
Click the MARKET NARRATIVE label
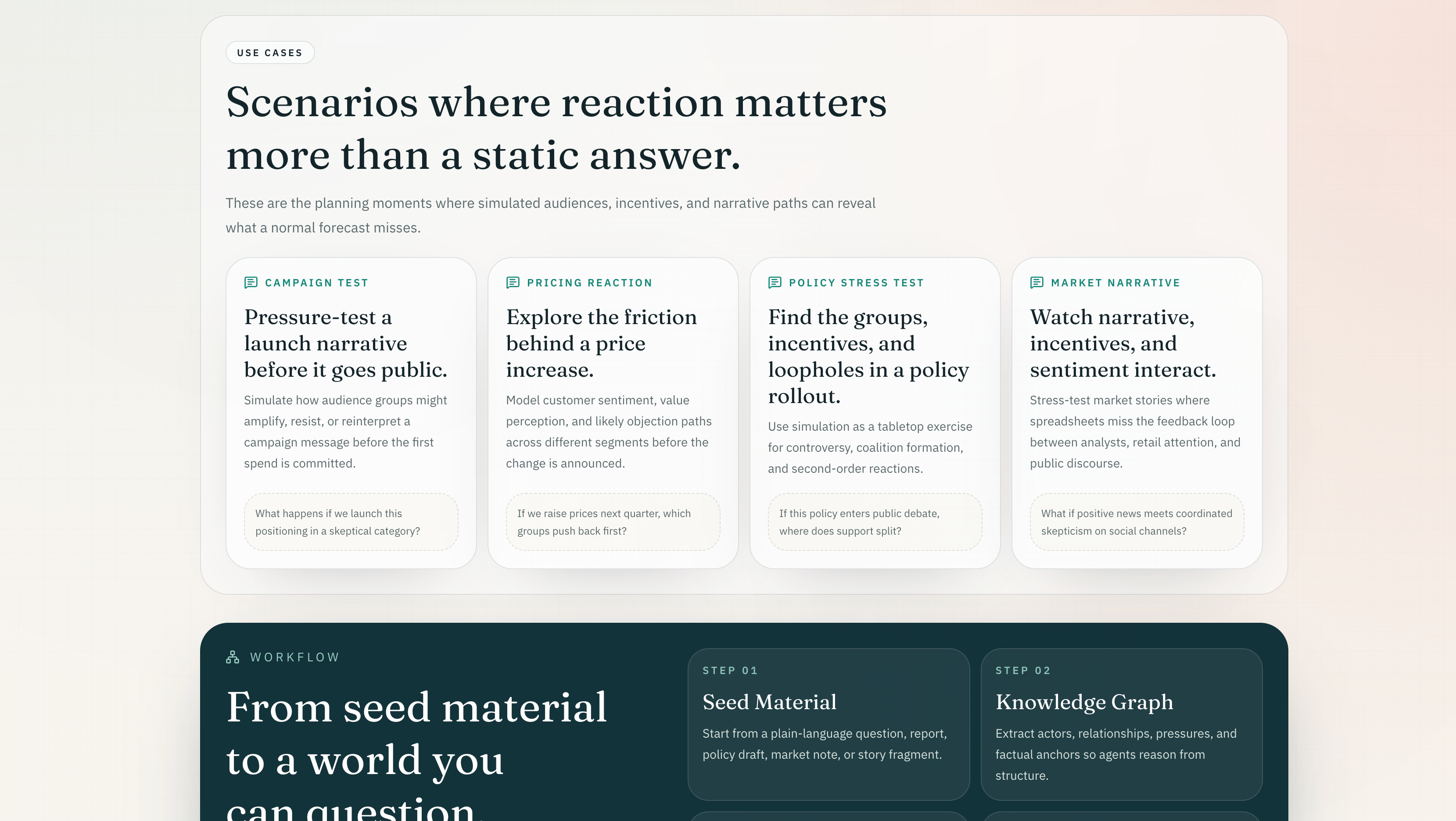pos(1116,282)
